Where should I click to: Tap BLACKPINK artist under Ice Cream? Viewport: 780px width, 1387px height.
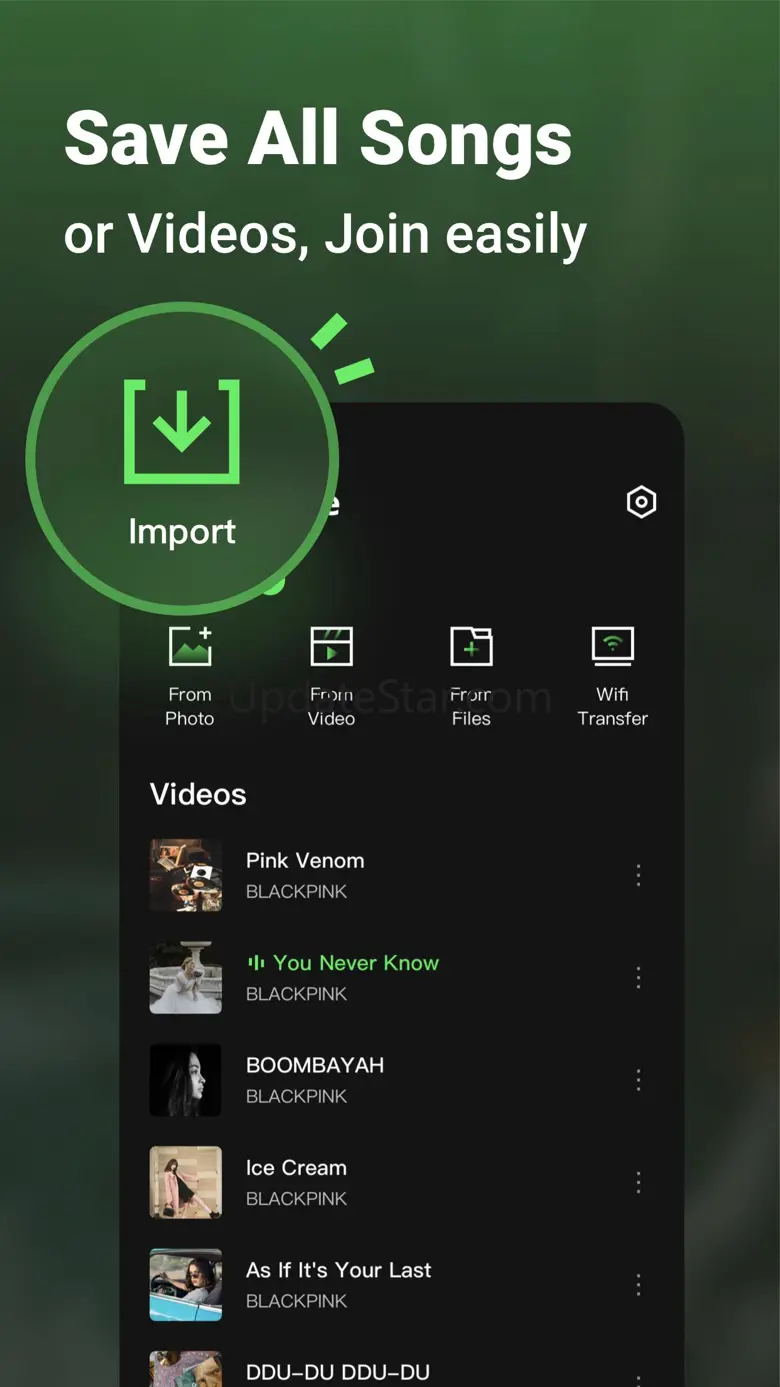click(x=297, y=1199)
